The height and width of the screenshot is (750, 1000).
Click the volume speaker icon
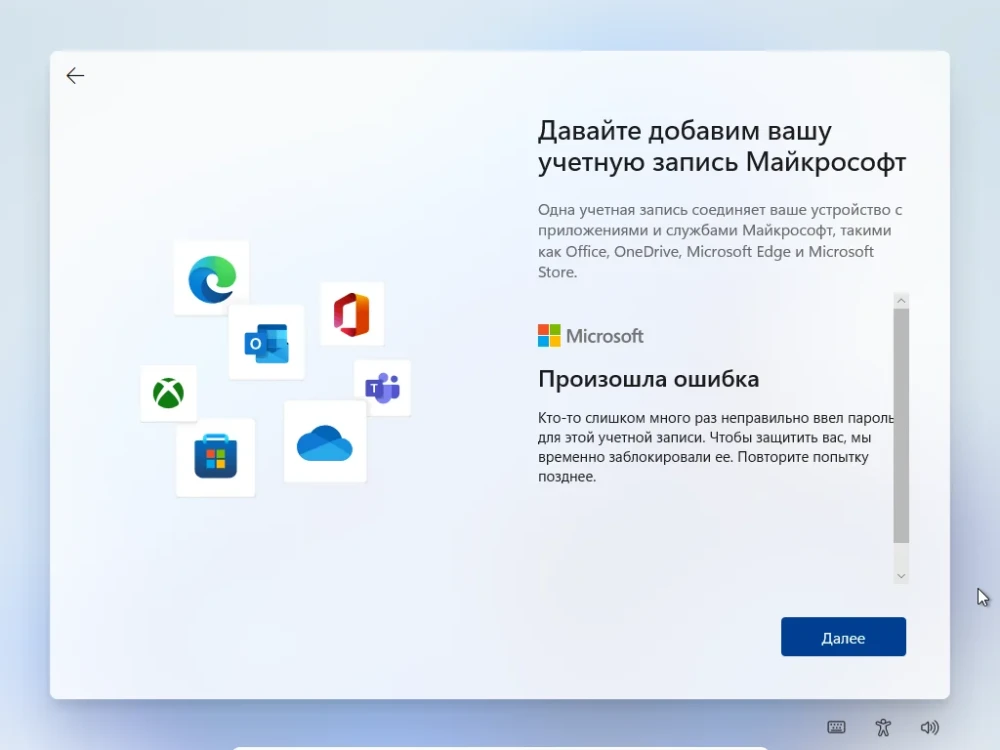click(x=930, y=727)
